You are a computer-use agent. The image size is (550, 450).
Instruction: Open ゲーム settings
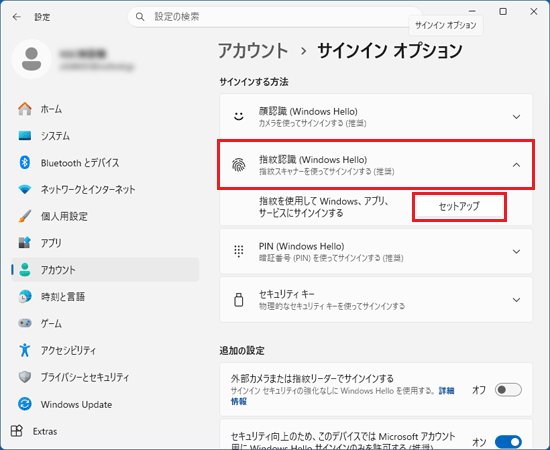pyautogui.click(x=105, y=323)
